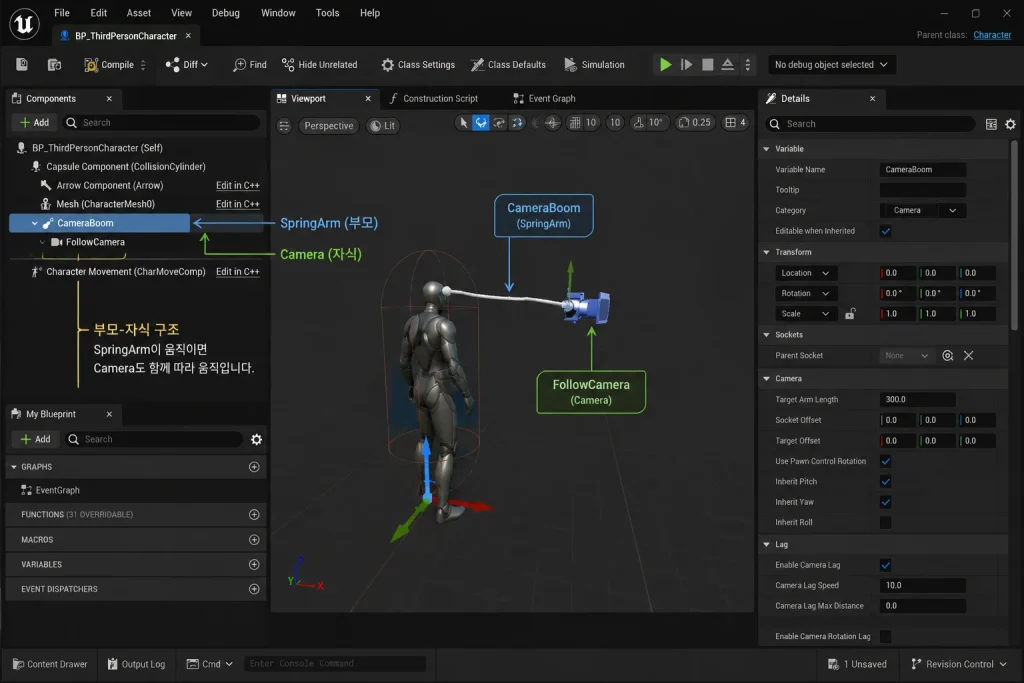Enable the Inherit Roll checkbox
Screen dimensions: 1024x683
[x=886, y=522]
